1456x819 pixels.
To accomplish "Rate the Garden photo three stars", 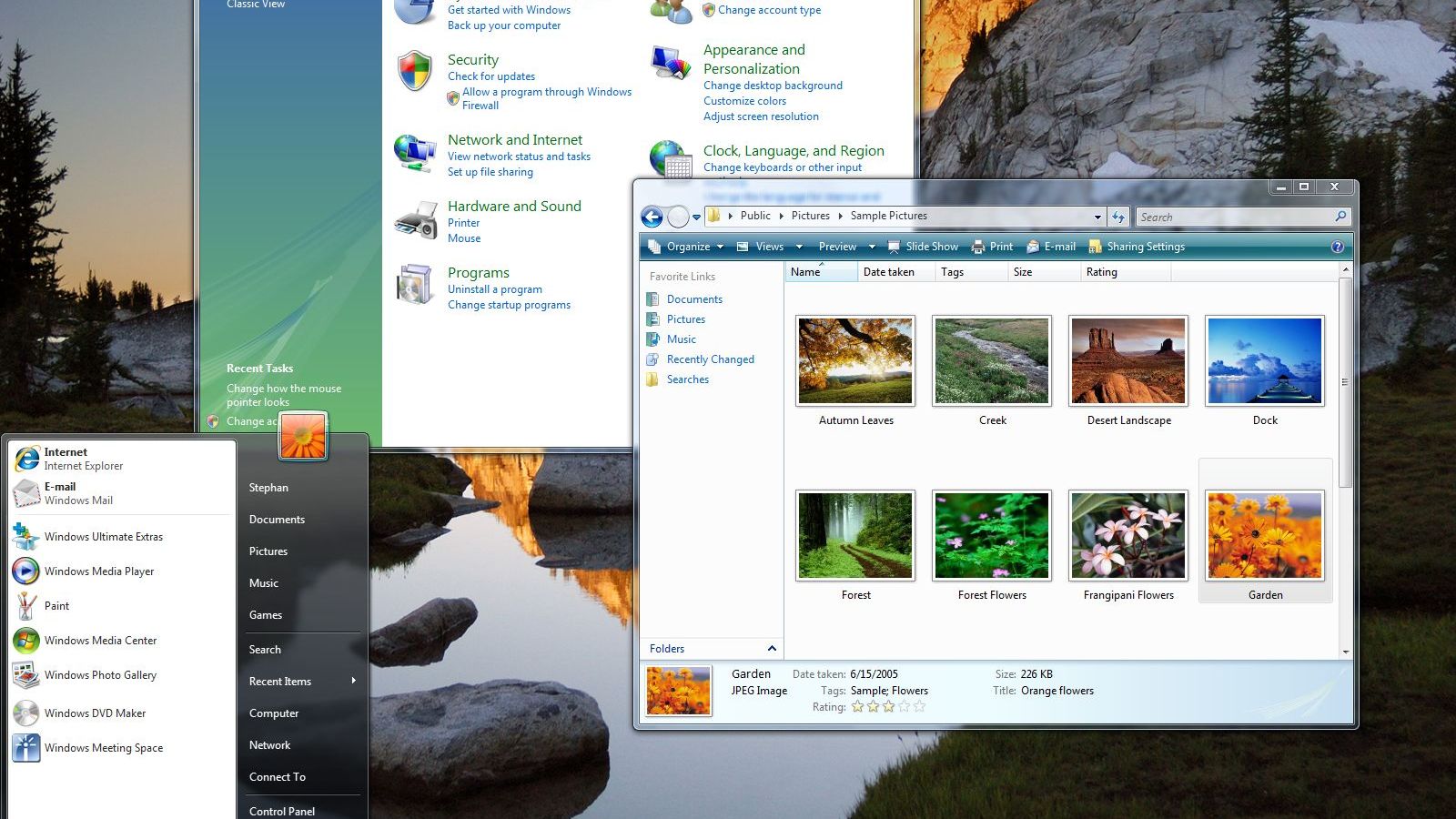I will (887, 706).
